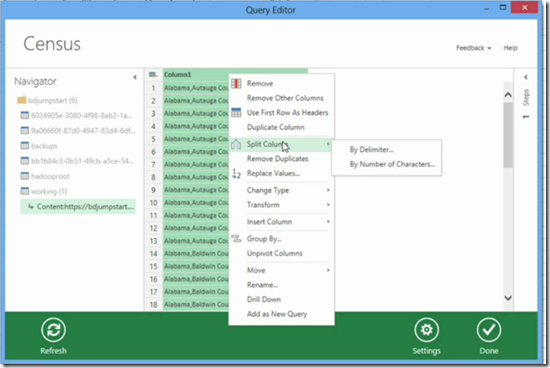Choose Rename in the context menu
The width and height of the screenshot is (550, 368).
[262, 285]
